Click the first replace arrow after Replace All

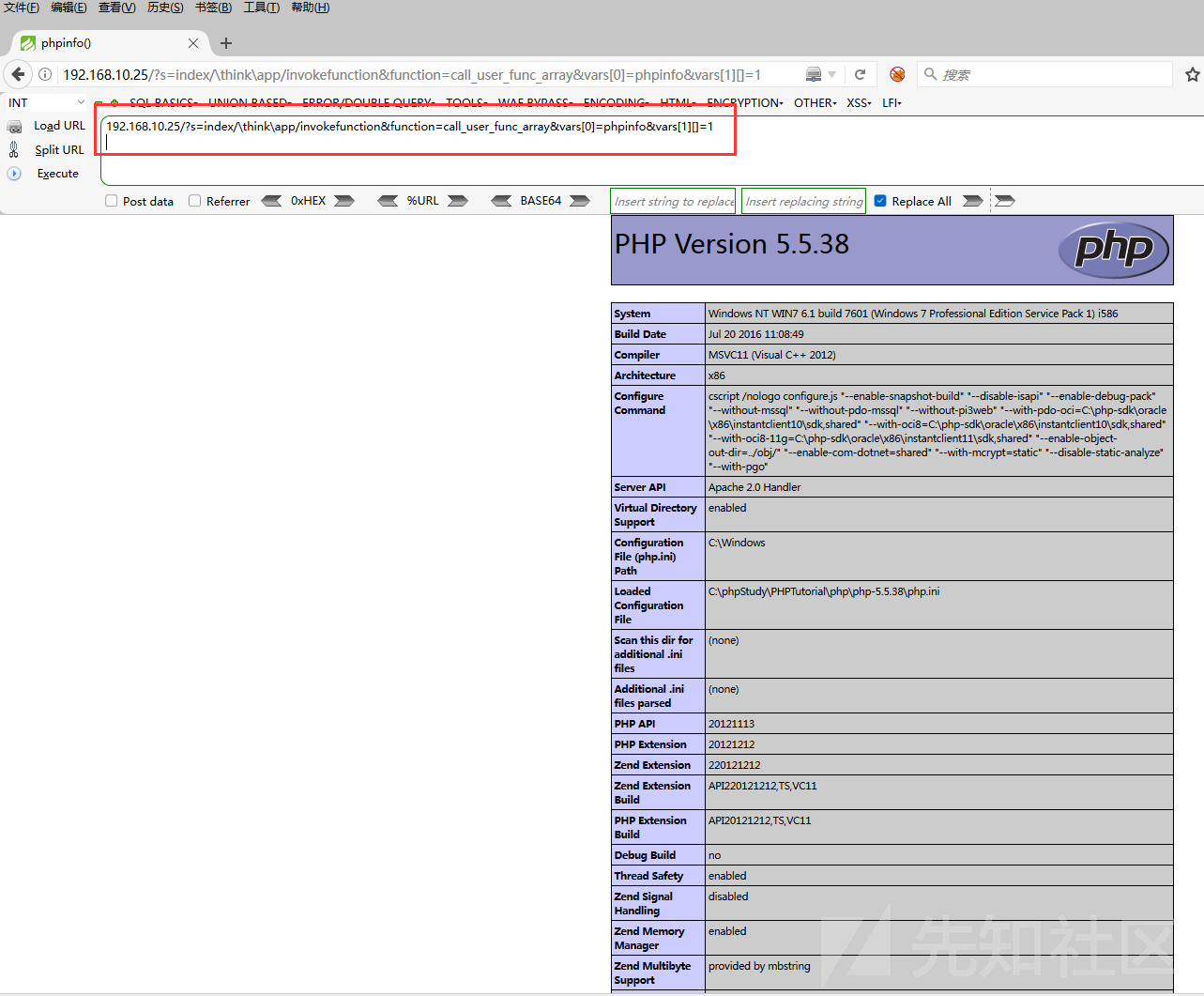973,201
